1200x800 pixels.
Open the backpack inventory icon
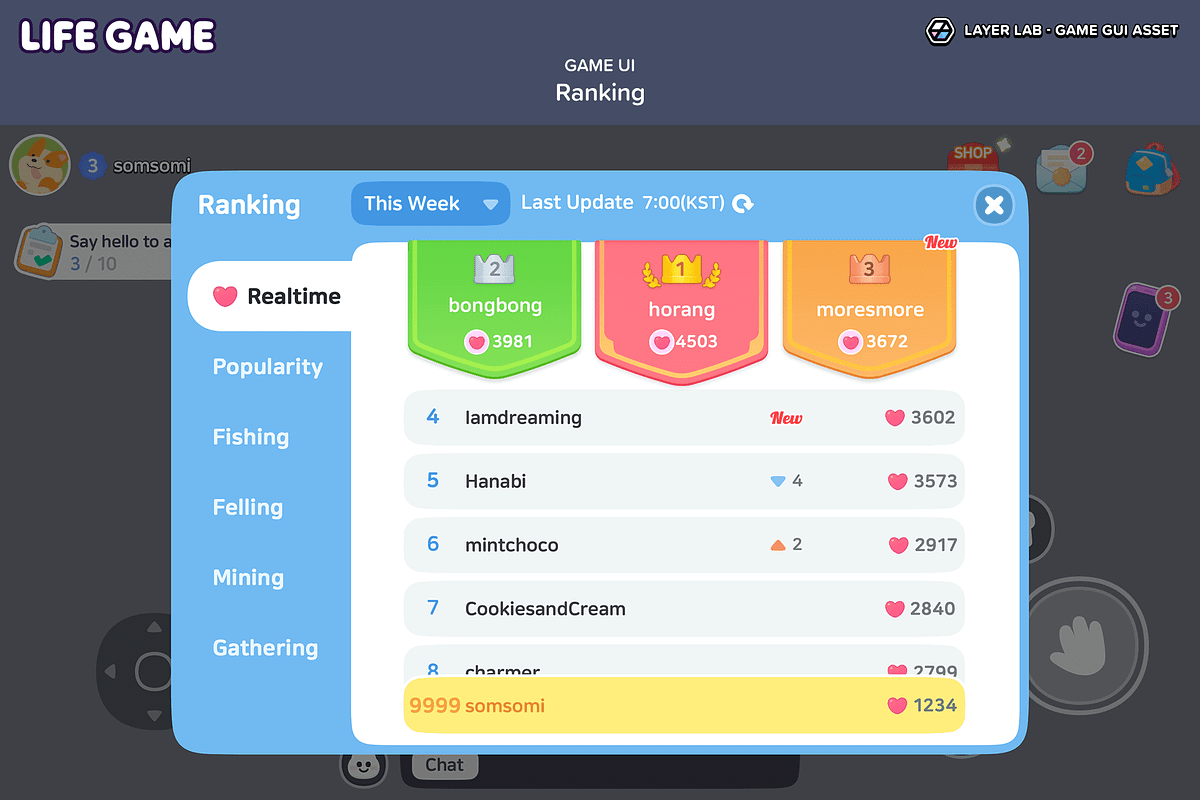(1152, 170)
